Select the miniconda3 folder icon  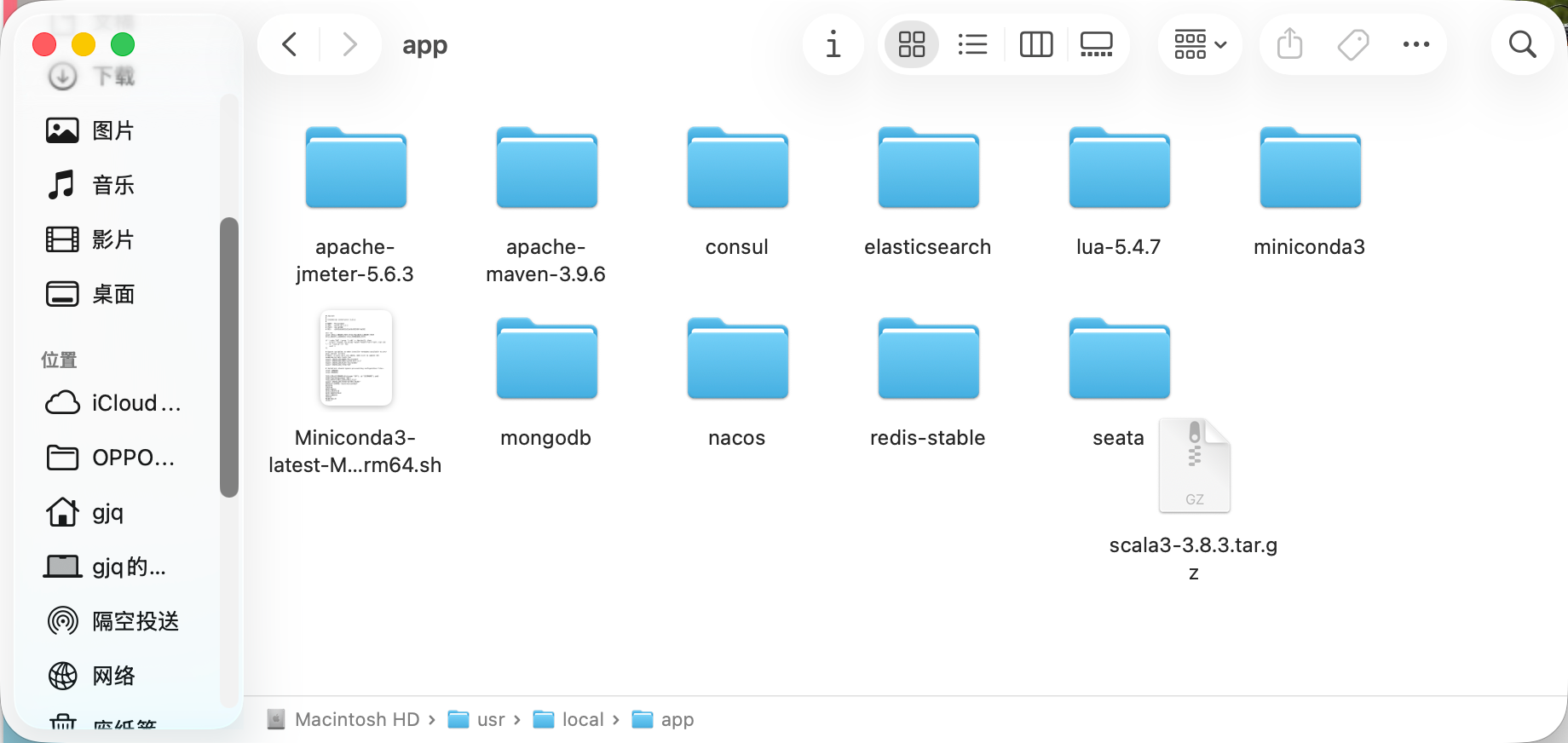pos(1311,169)
